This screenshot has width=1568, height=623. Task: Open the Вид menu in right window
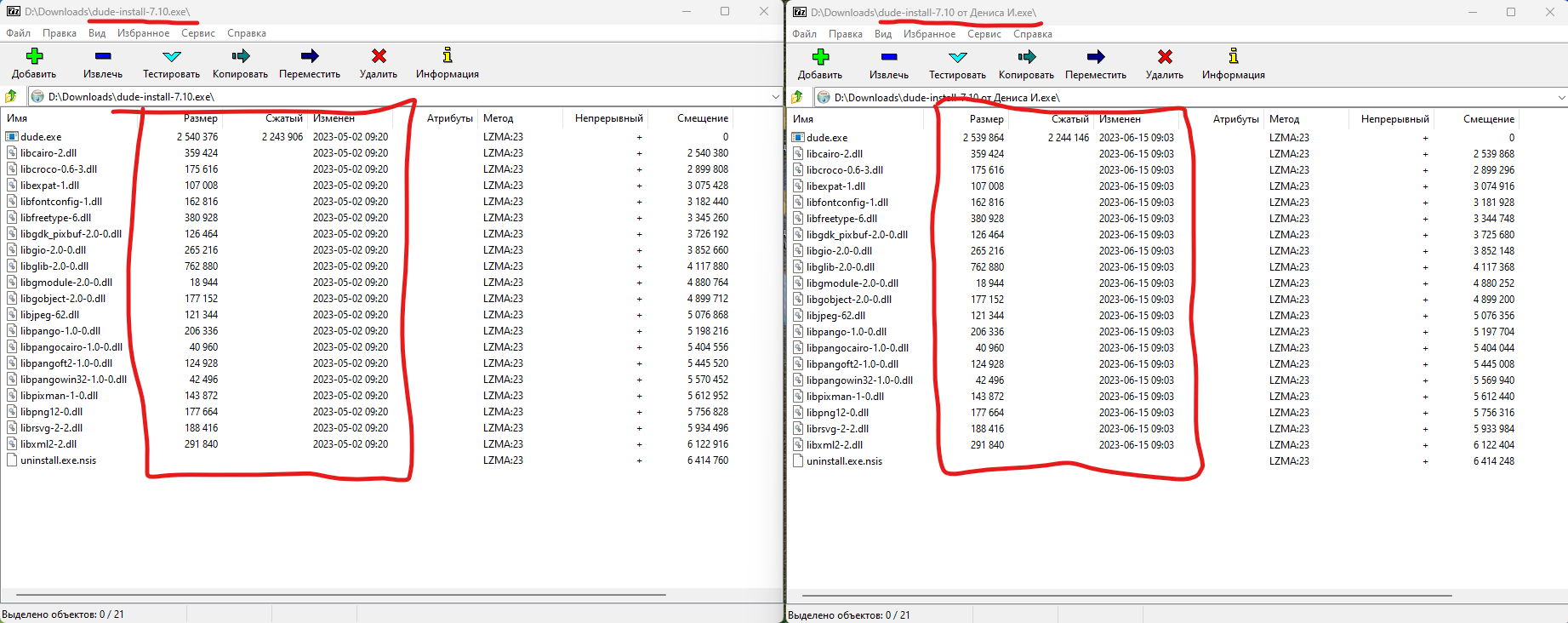(x=883, y=34)
